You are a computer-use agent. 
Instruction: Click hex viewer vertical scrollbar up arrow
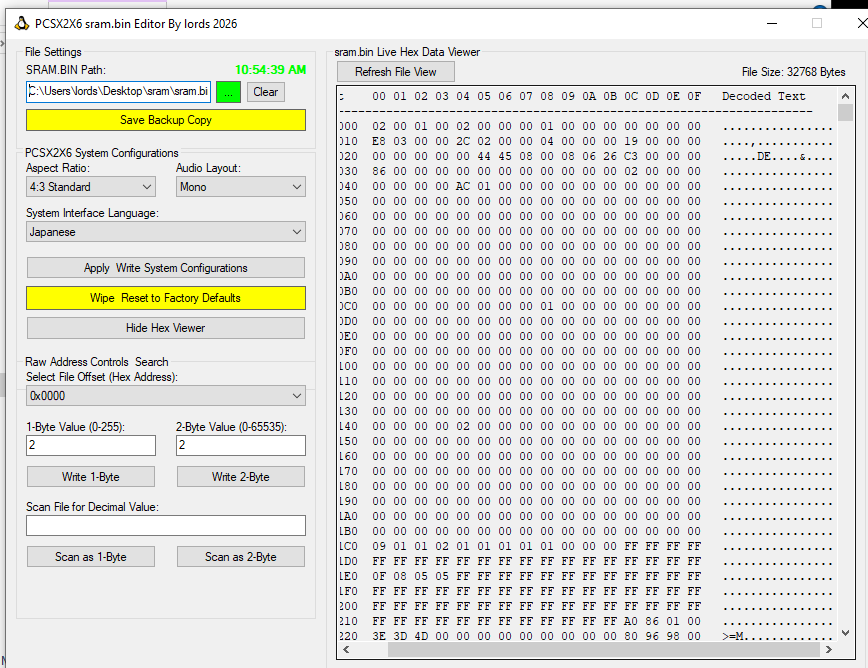845,96
